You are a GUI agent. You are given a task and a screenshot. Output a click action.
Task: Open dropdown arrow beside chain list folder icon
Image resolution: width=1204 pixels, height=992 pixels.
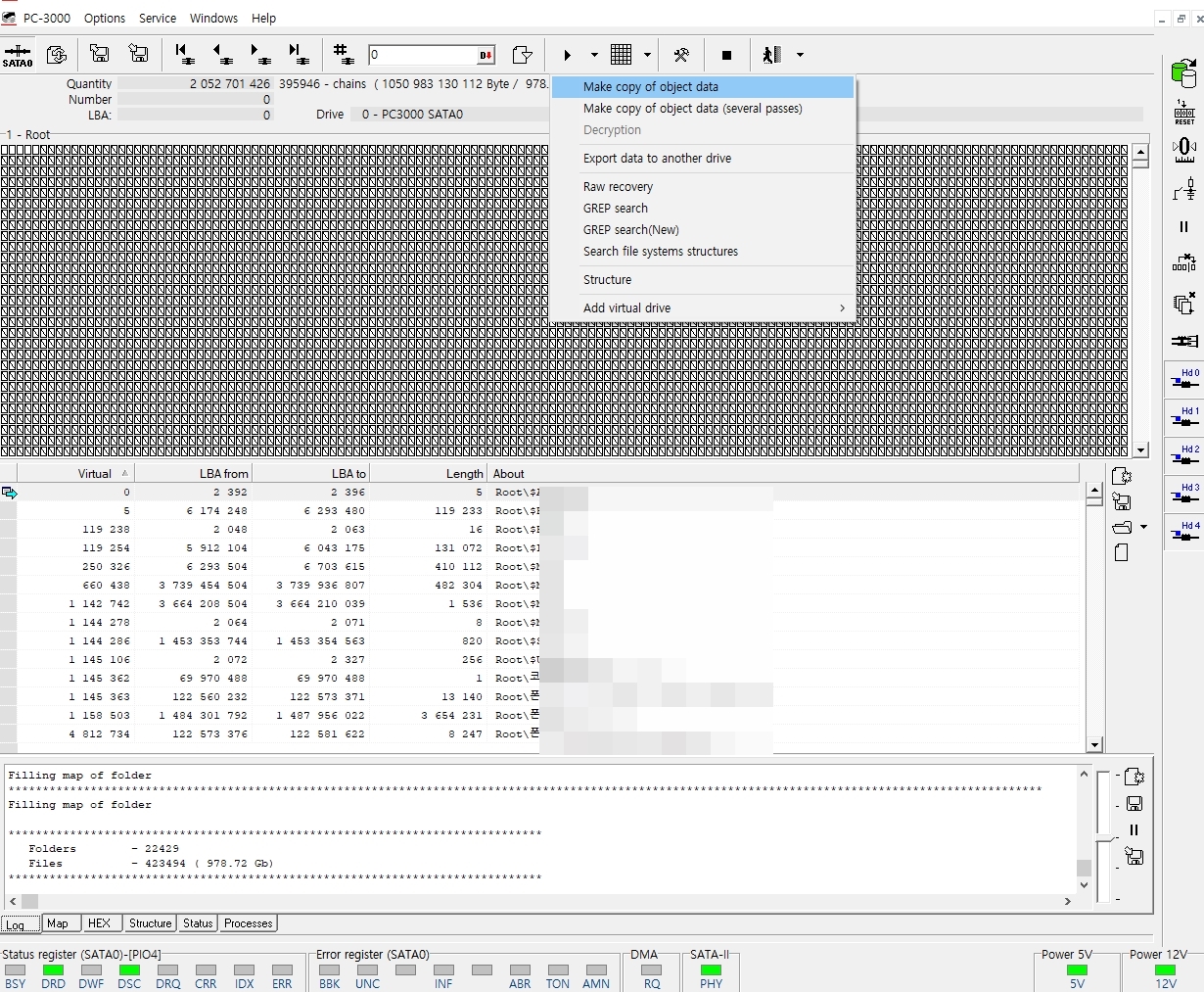(1143, 527)
